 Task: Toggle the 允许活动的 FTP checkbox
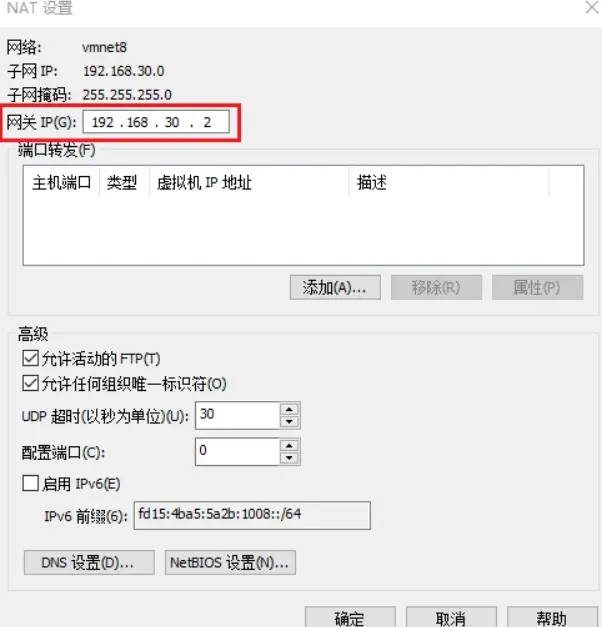click(x=31, y=359)
